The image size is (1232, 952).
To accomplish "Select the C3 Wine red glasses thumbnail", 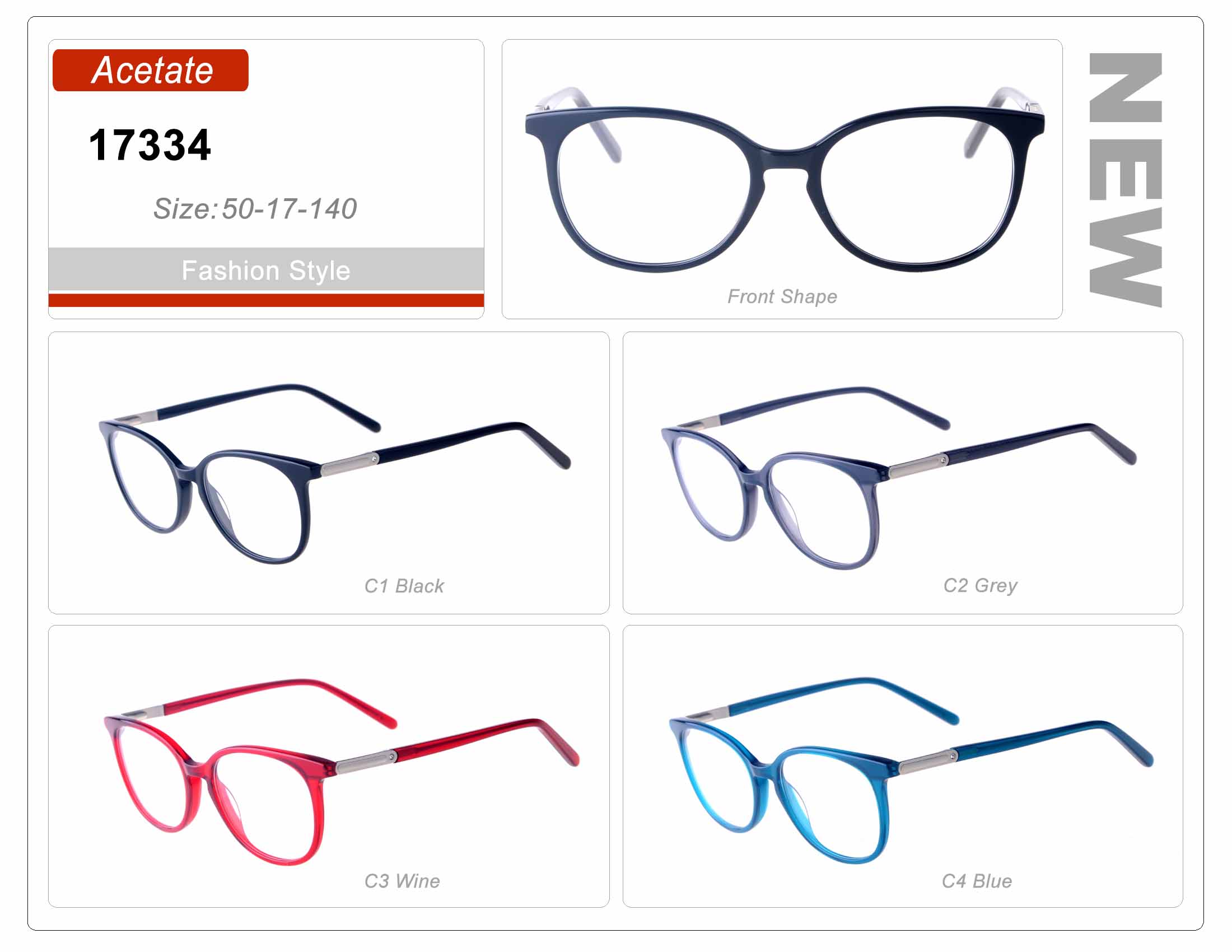I will click(x=342, y=772).
